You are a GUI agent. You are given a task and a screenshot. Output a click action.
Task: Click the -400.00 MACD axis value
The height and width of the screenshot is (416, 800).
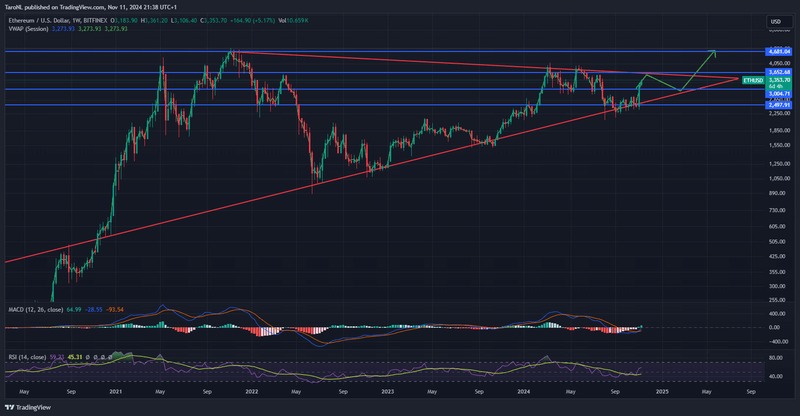point(781,342)
